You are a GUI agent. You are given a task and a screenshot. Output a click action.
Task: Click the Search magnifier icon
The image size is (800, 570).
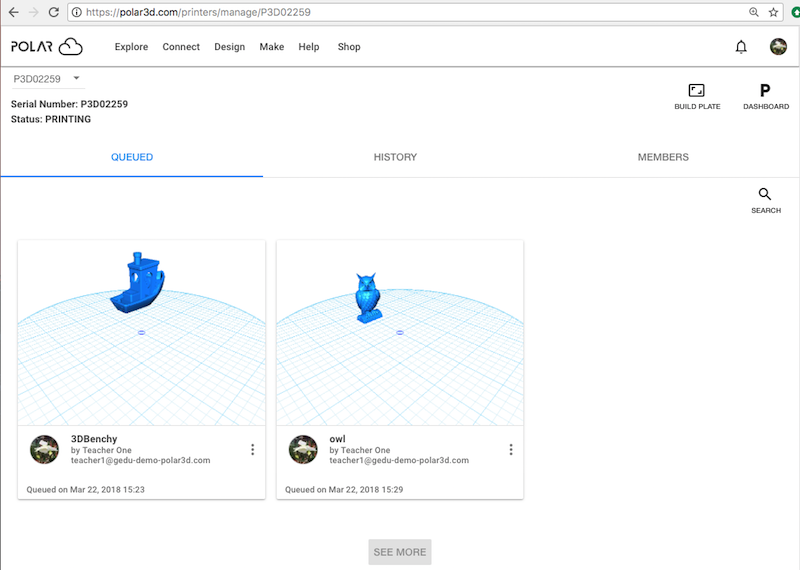pyautogui.click(x=765, y=194)
